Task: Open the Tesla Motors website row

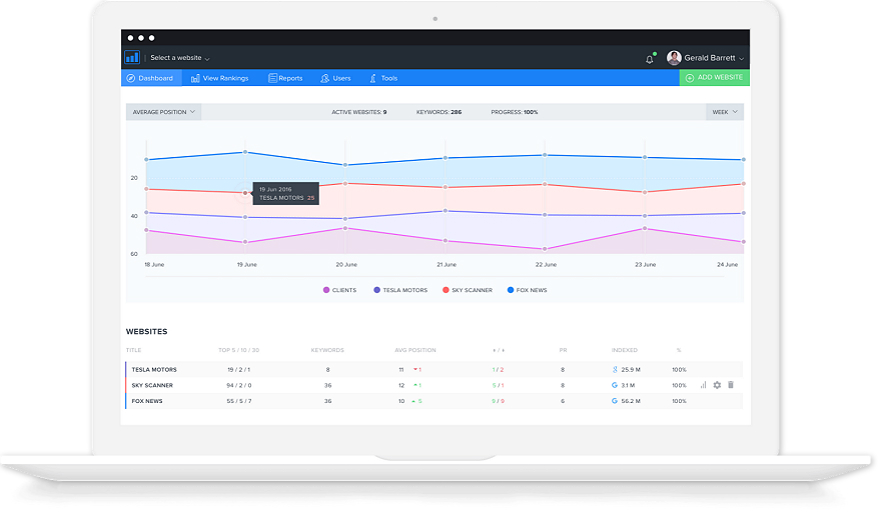Action: (x=434, y=369)
